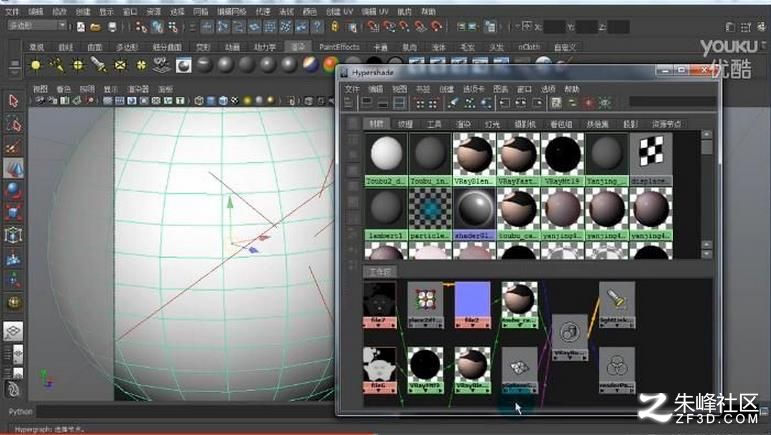Select particleCloud material swatch
The height and width of the screenshot is (435, 771).
(430, 214)
